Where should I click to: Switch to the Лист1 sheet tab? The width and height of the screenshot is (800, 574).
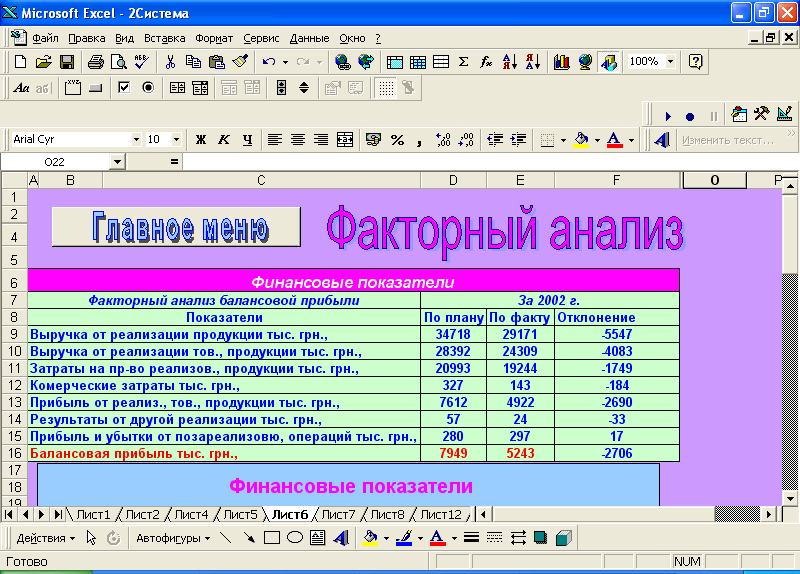pos(93,514)
